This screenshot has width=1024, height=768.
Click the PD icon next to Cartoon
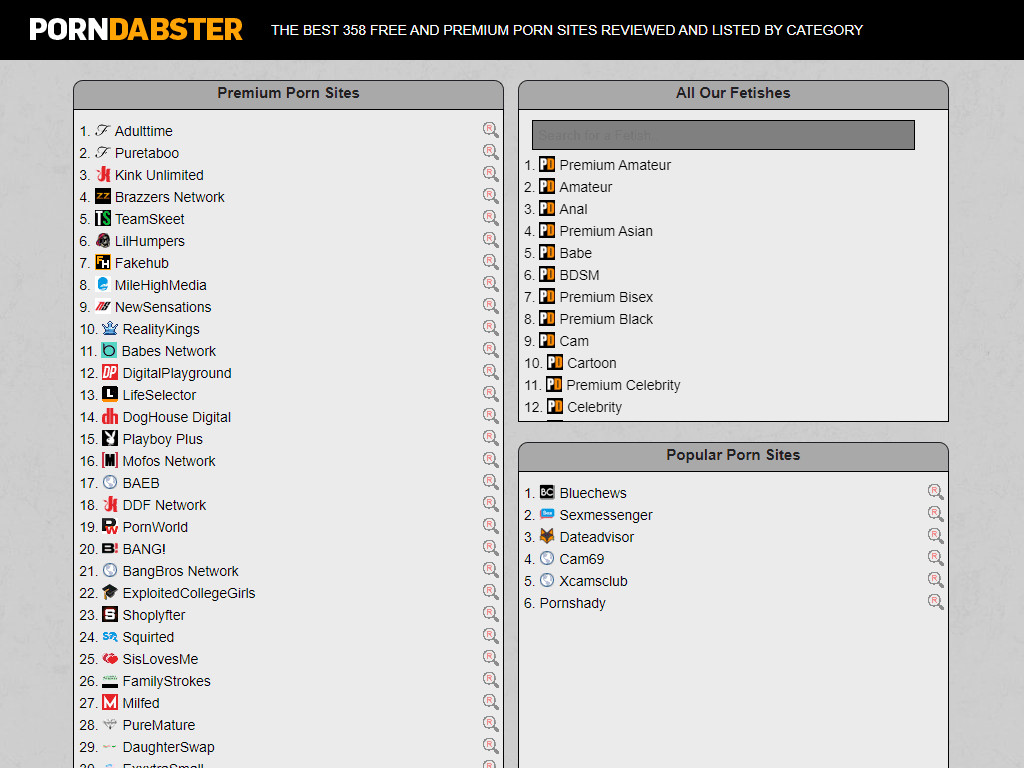pyautogui.click(x=555, y=363)
